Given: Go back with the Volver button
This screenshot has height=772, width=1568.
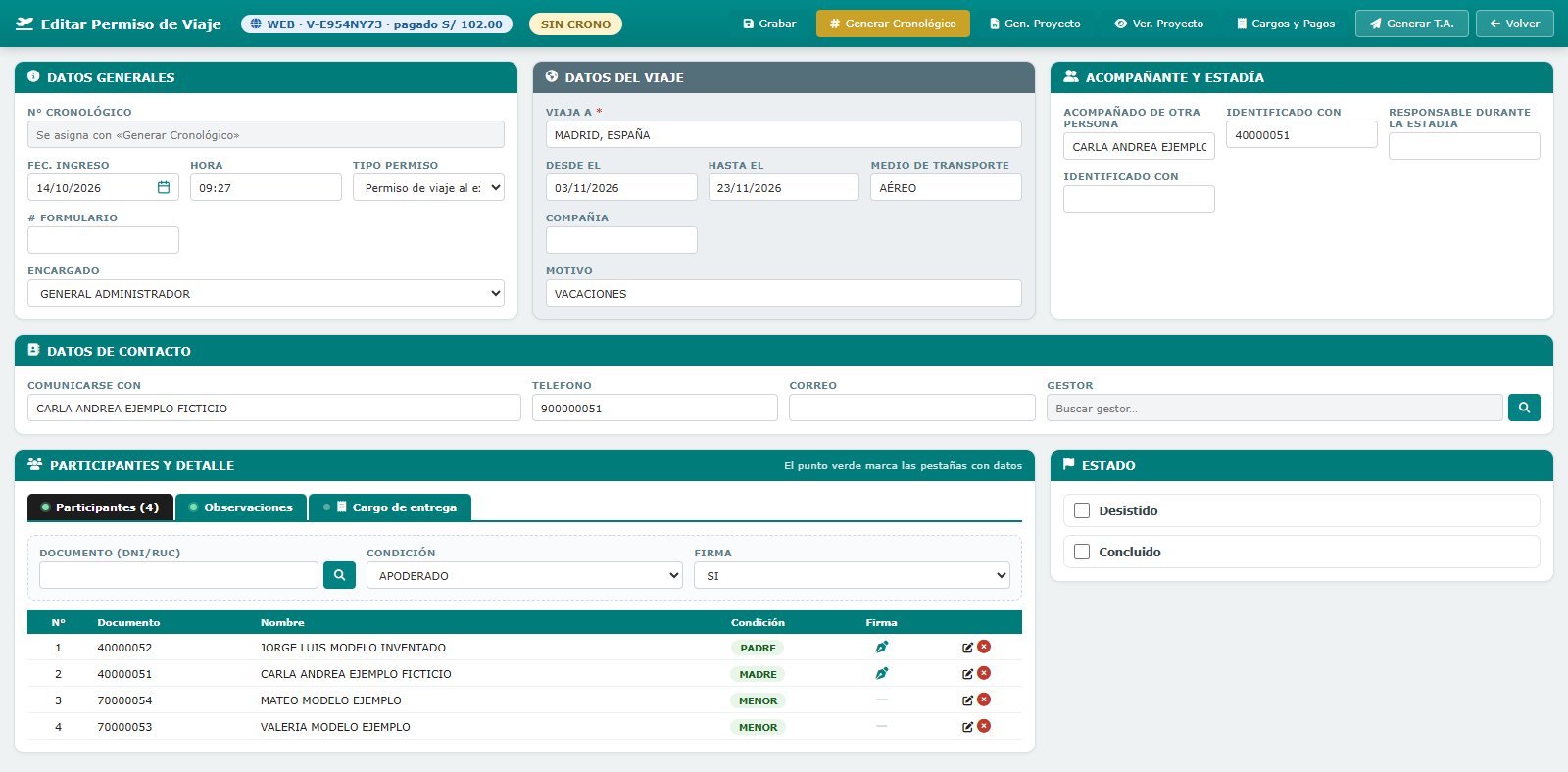Looking at the screenshot, I should (1515, 24).
